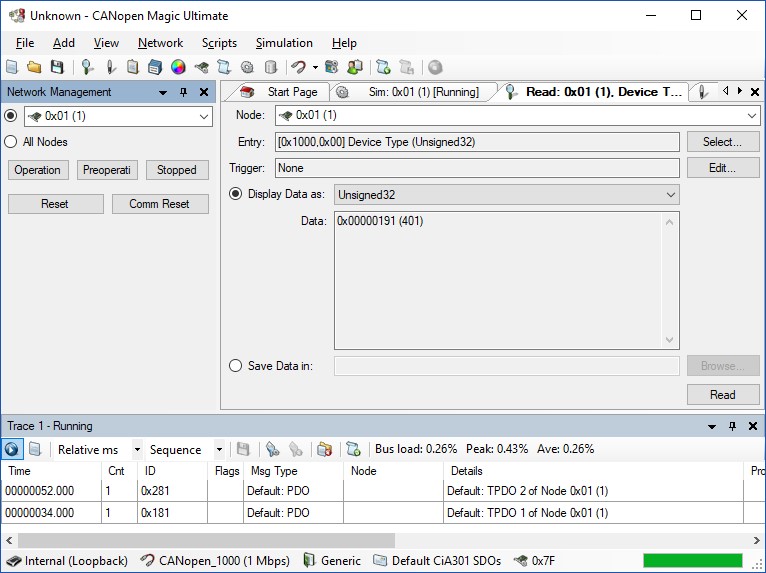Viewport: 766px width, 573px height.
Task: Click the clipboard toolbar icon
Action: [132, 67]
